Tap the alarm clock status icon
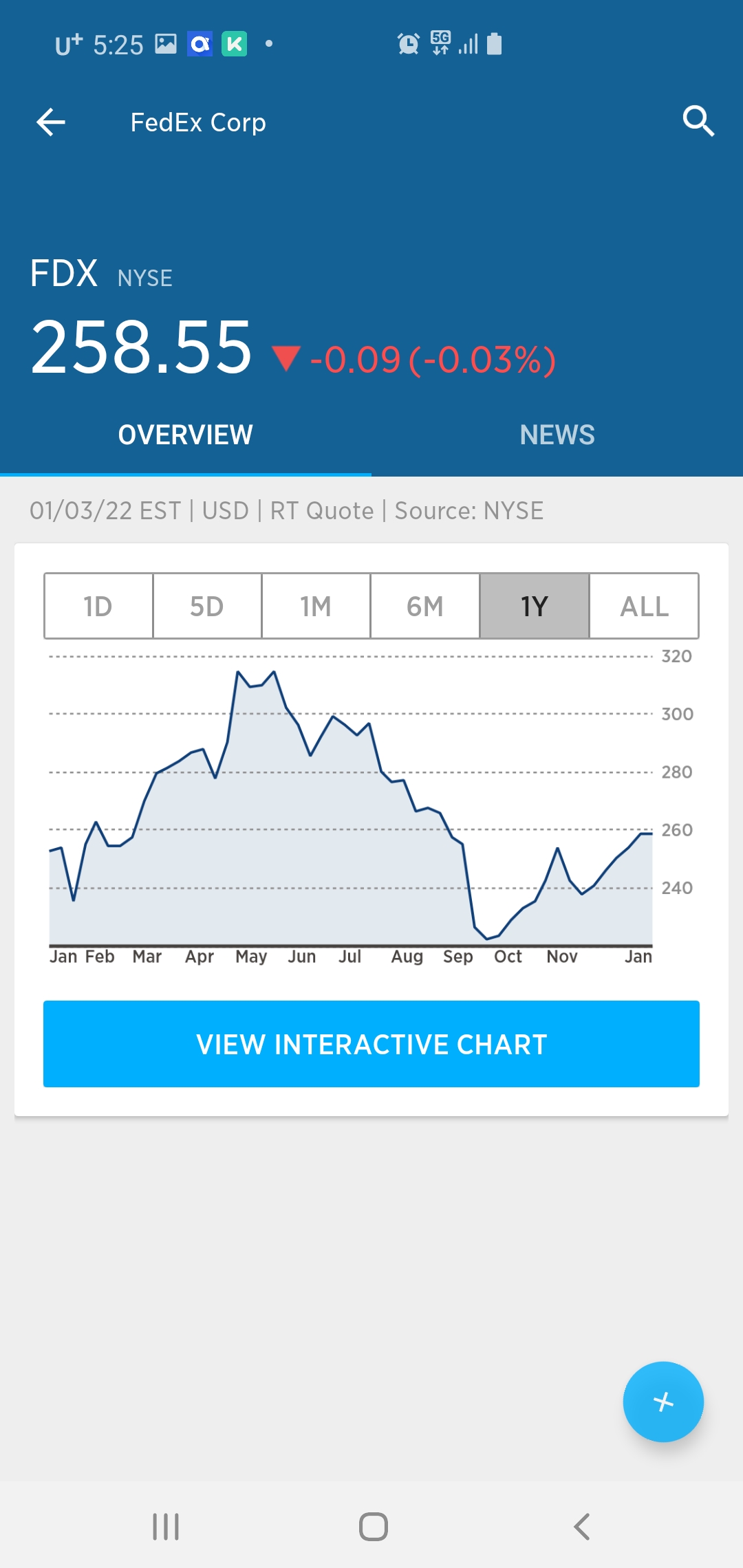This screenshot has width=743, height=1568. (409, 44)
